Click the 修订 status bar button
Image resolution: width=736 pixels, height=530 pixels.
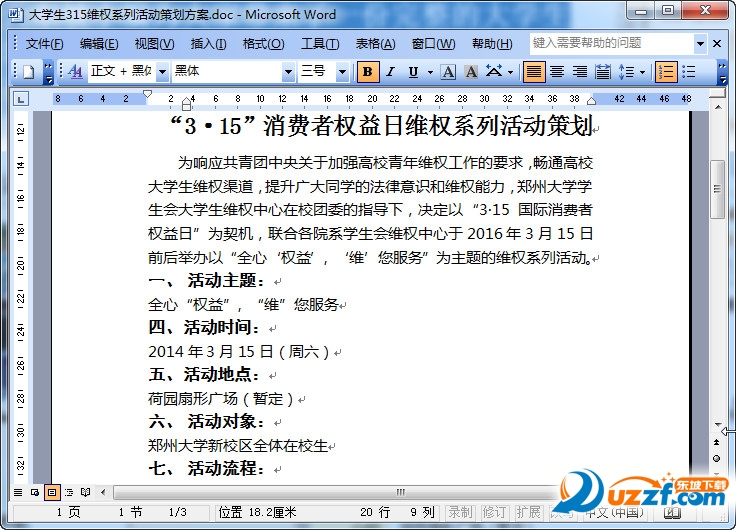pyautogui.click(x=494, y=512)
